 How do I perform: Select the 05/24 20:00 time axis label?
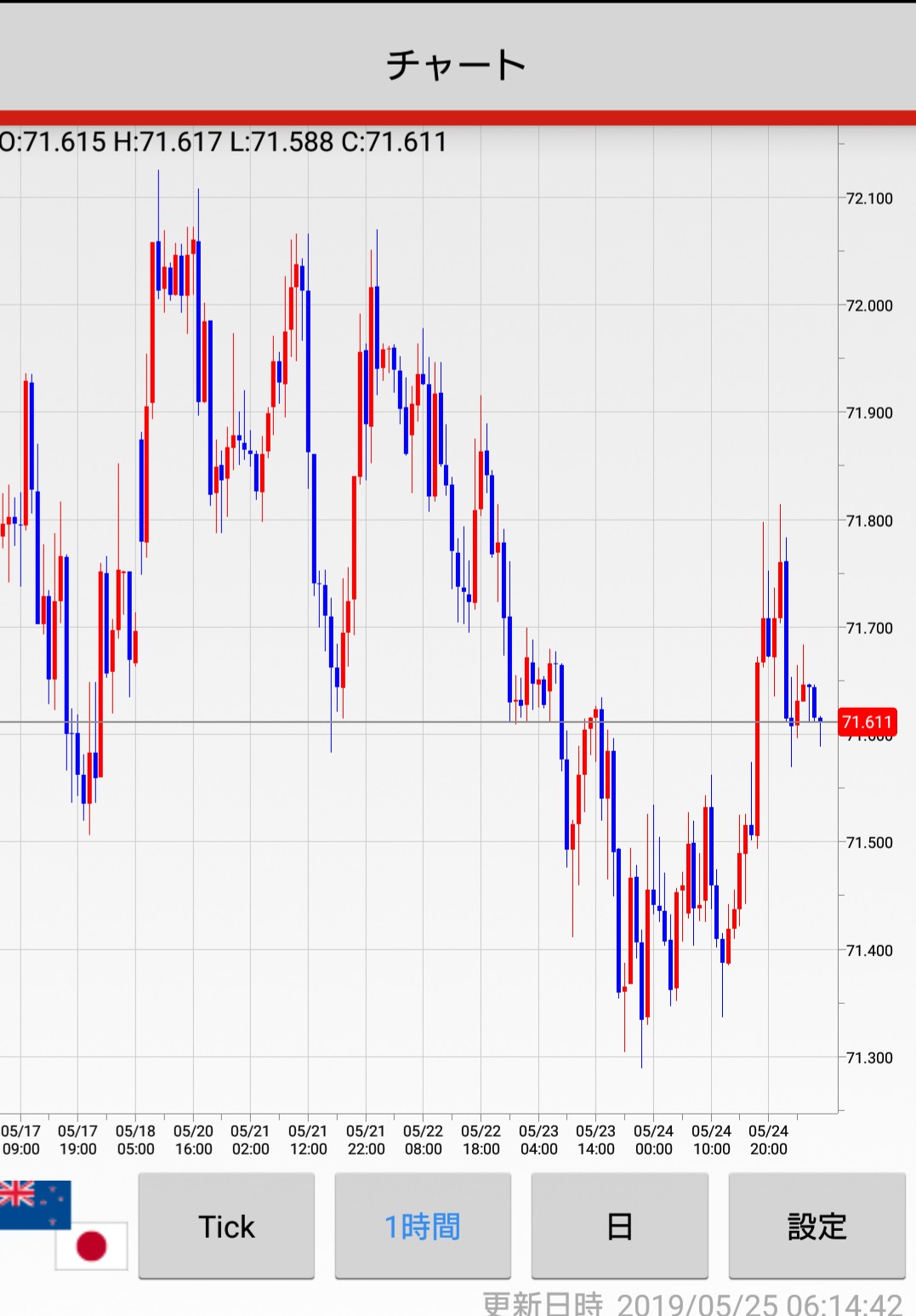(768, 1140)
